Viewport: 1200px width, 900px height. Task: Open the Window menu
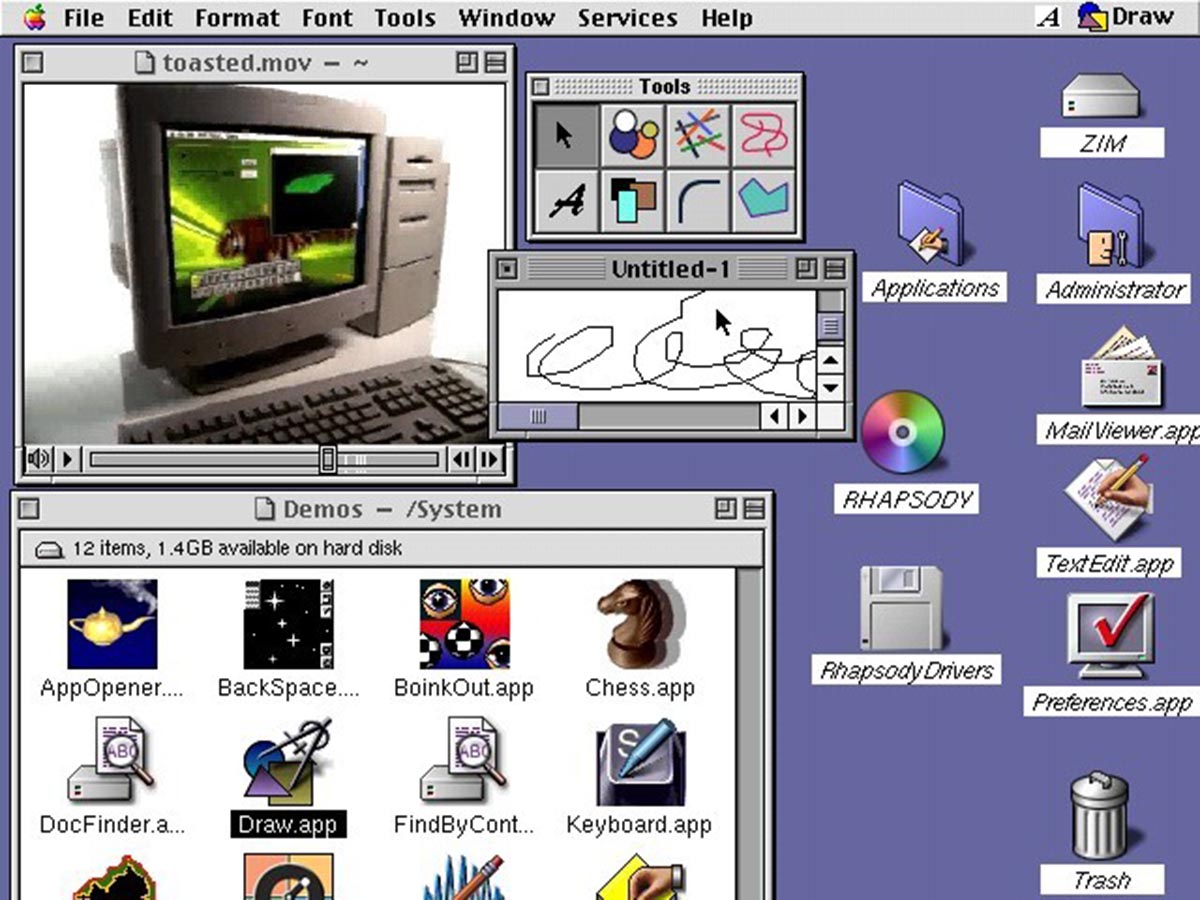506,18
